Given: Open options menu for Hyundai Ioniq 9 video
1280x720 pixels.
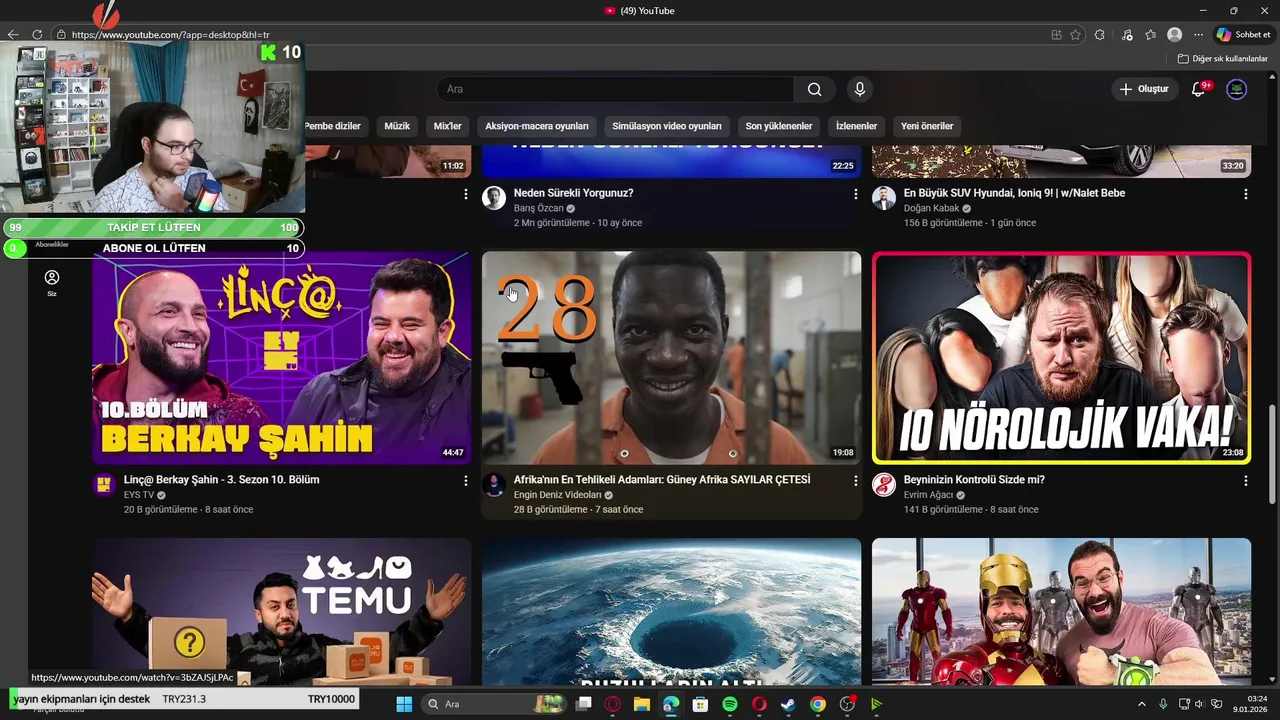Looking at the screenshot, I should [x=1245, y=194].
